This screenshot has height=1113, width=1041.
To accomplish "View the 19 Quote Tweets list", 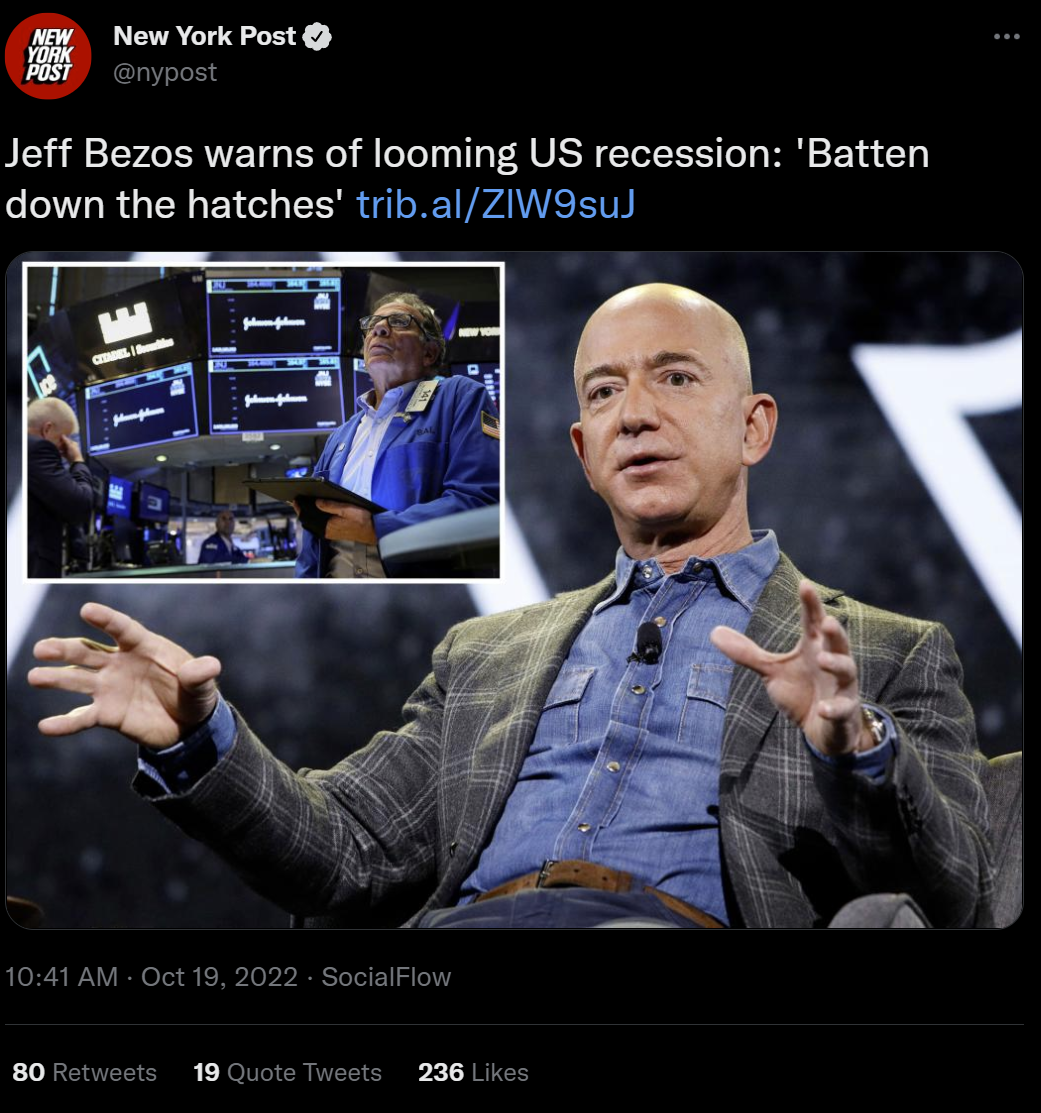I will click(287, 1072).
